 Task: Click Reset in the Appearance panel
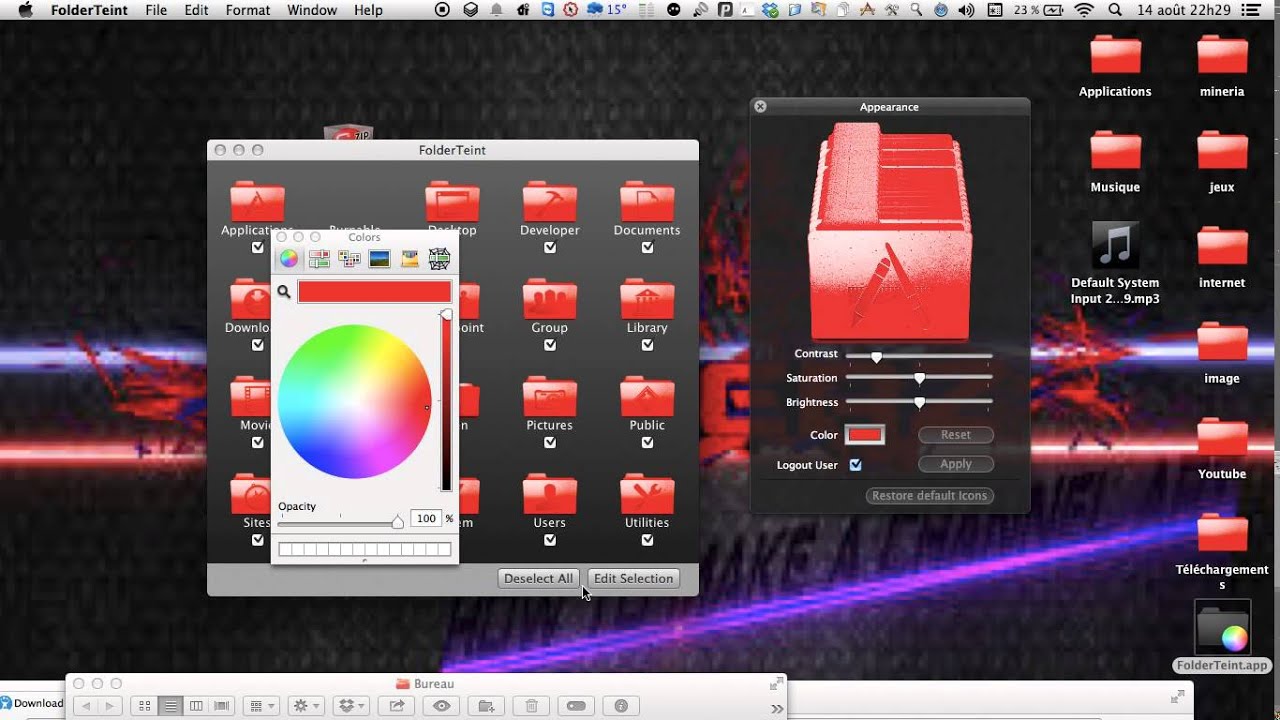[x=955, y=435]
